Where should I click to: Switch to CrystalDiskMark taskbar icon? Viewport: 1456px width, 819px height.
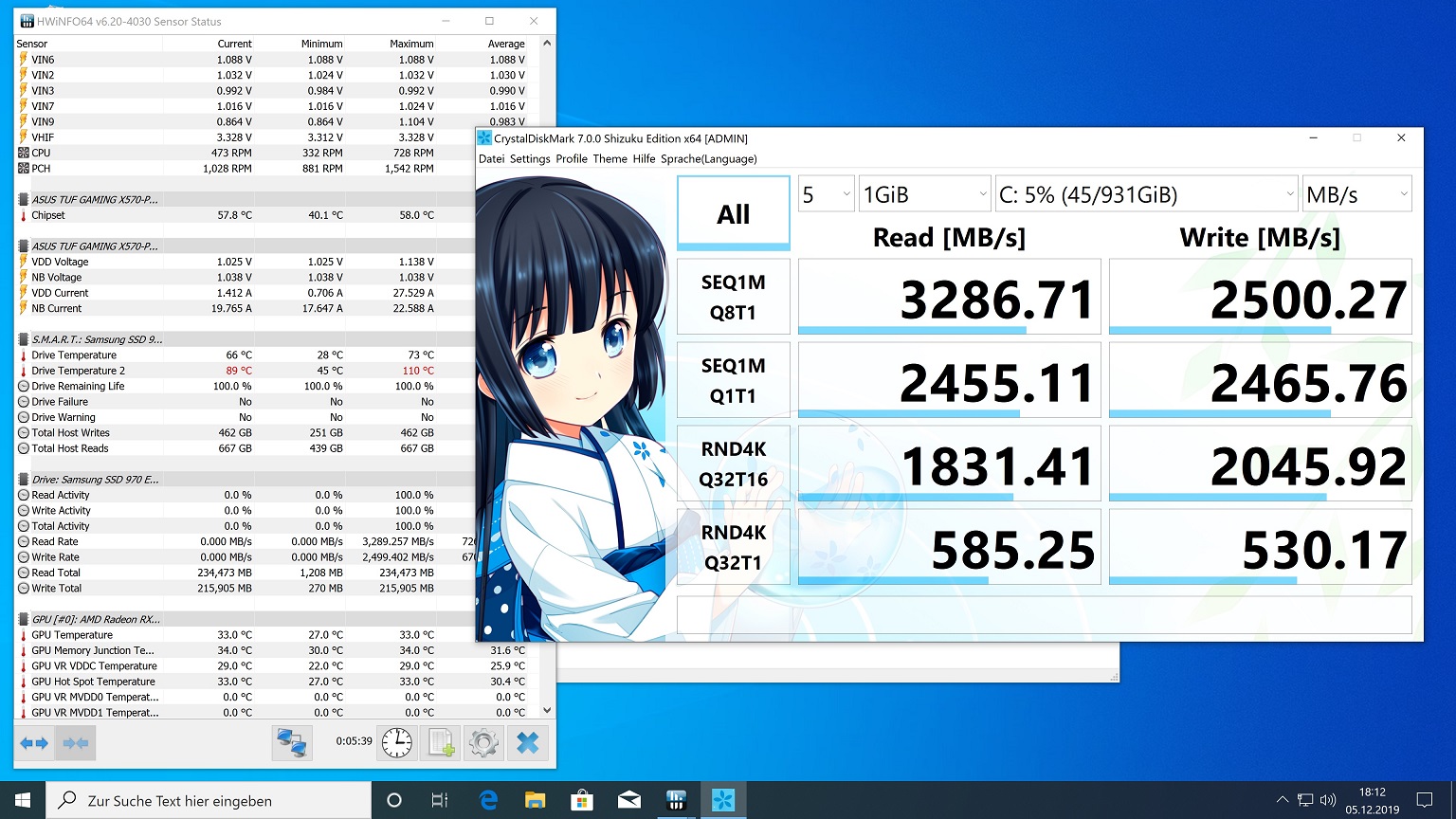[x=723, y=800]
